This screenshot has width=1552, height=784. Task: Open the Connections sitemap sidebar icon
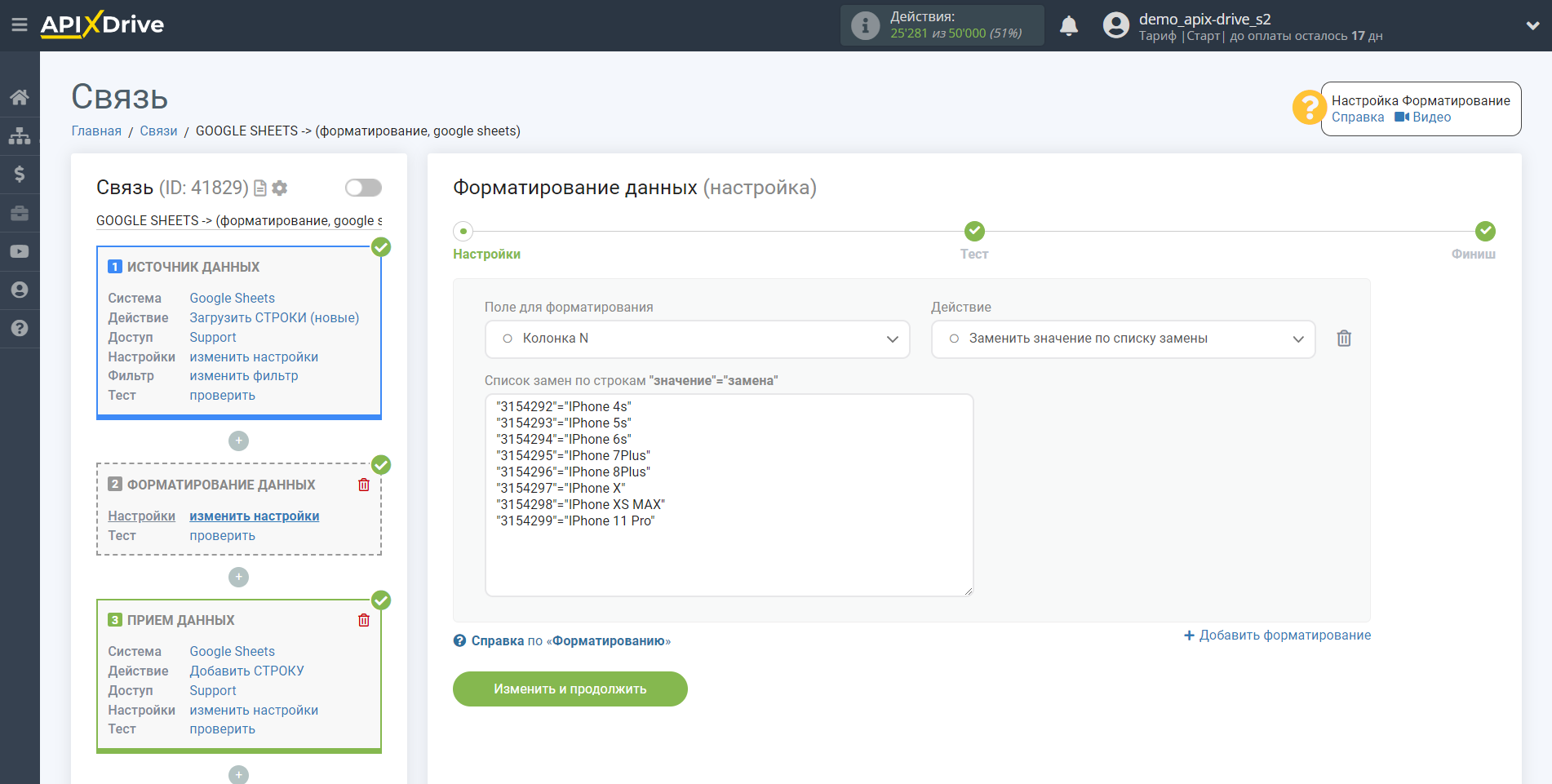[20, 135]
